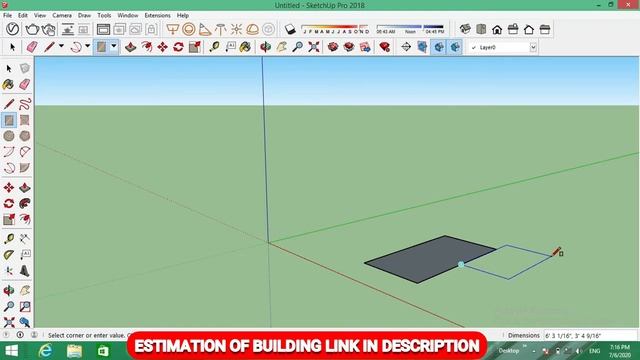Toggle Display Section Fill button
The image size is (640, 360).
[x=455, y=47]
